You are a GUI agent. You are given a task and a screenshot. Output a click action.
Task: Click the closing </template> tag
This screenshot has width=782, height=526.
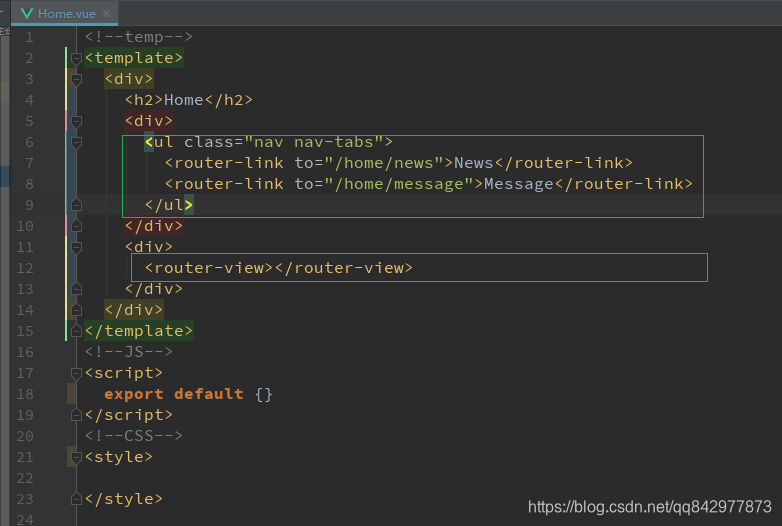[139, 331]
